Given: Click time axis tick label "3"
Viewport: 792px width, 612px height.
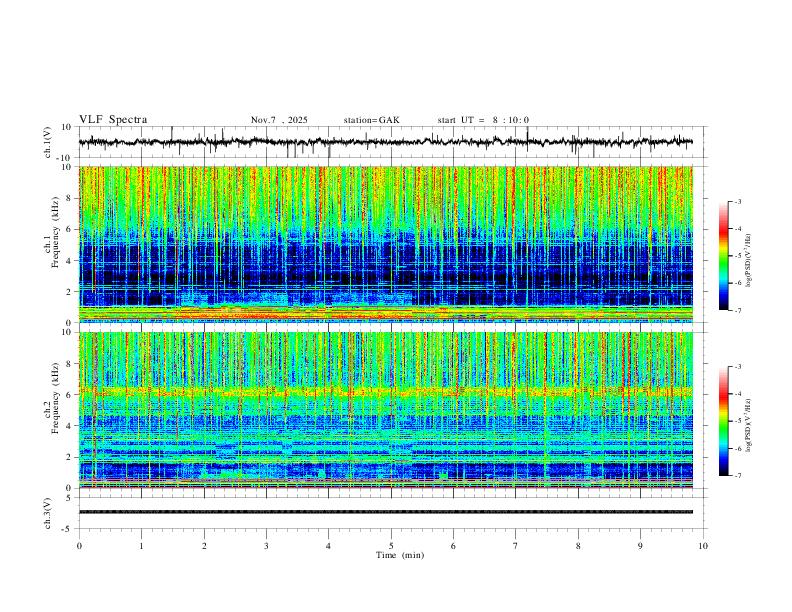Looking at the screenshot, I should coord(266,546).
